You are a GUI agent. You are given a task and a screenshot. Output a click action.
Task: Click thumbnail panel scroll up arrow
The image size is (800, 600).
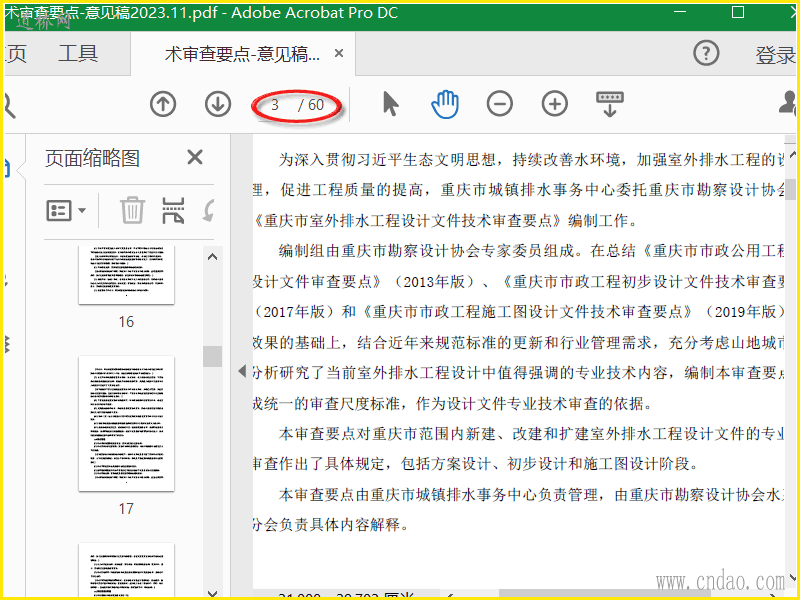(x=213, y=257)
